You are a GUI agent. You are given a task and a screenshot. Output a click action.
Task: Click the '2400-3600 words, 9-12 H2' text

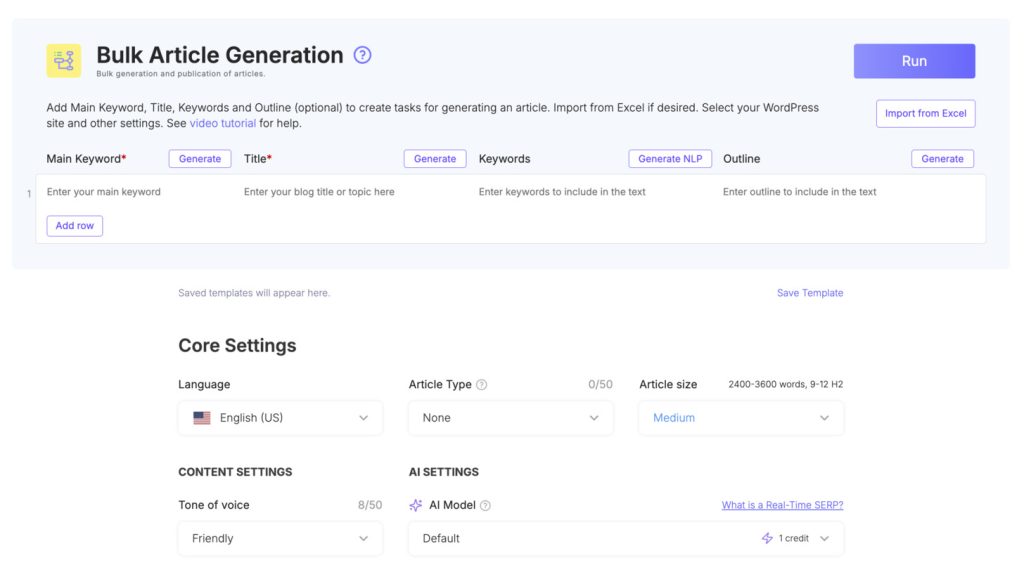click(786, 384)
